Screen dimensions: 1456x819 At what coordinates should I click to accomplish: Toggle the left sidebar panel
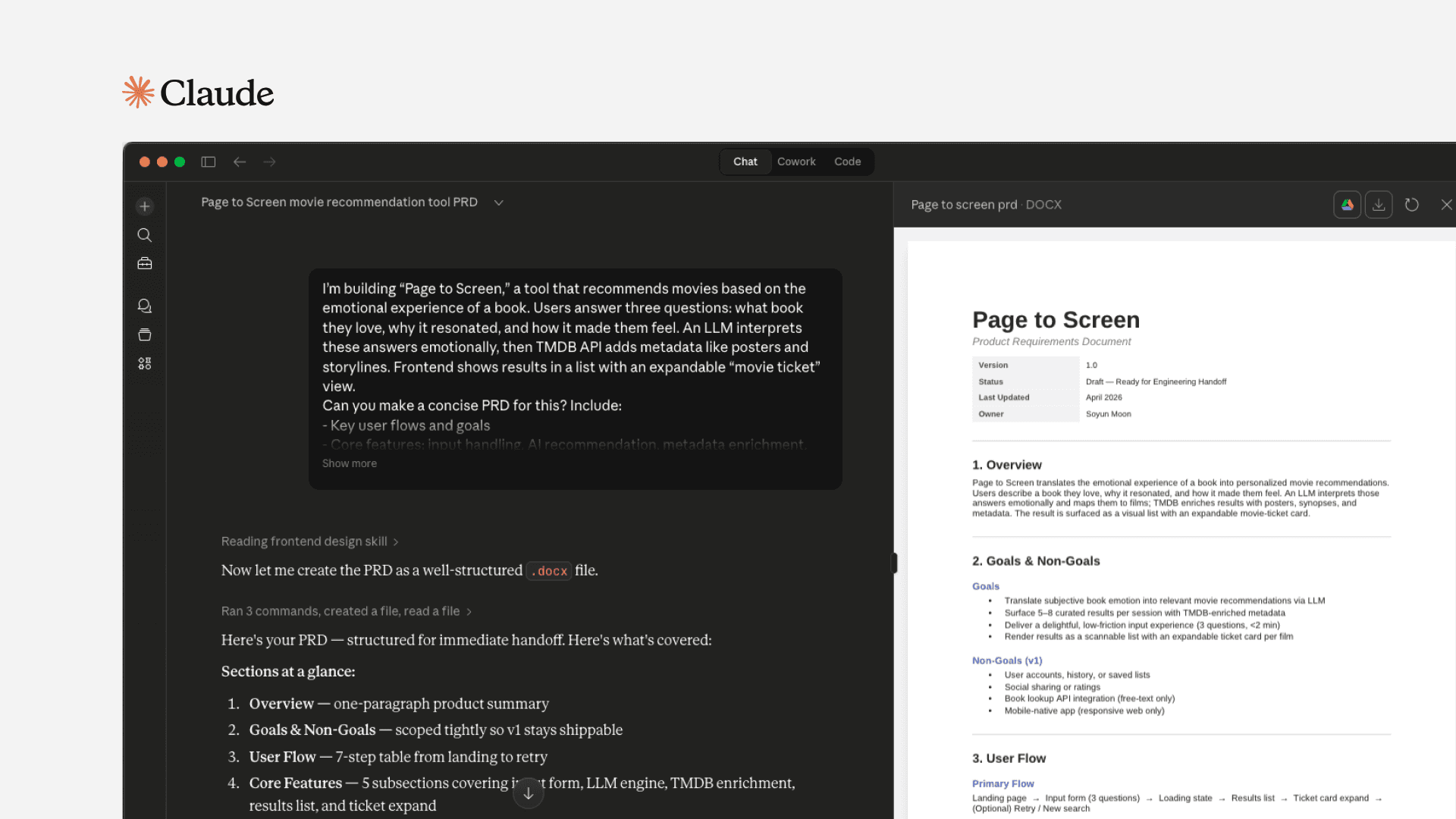tap(209, 162)
